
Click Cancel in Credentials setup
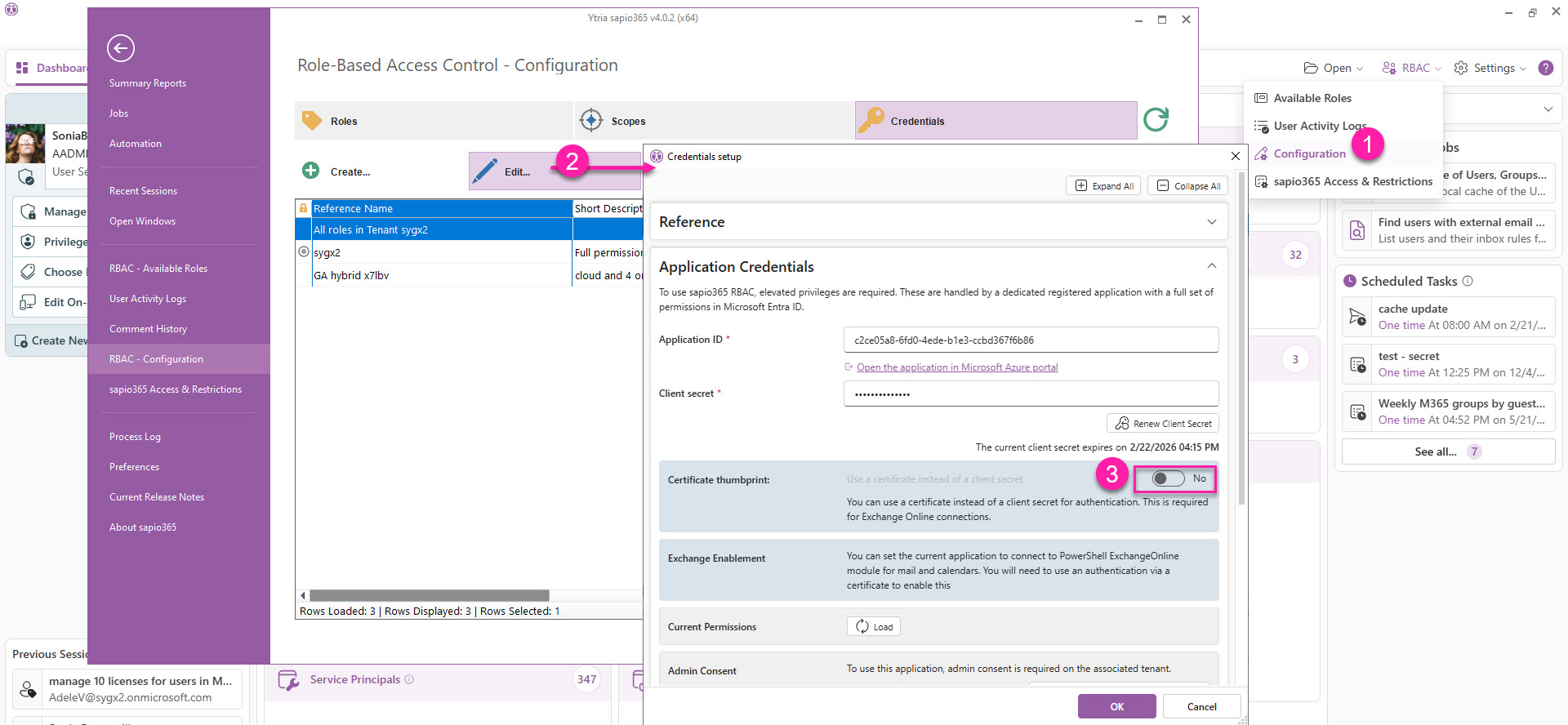click(1201, 706)
